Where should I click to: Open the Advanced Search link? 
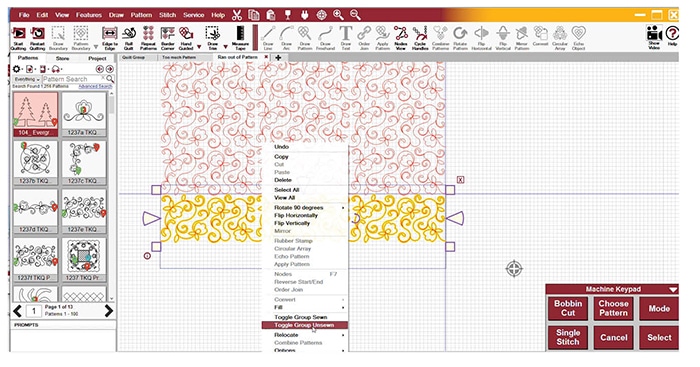click(x=95, y=86)
